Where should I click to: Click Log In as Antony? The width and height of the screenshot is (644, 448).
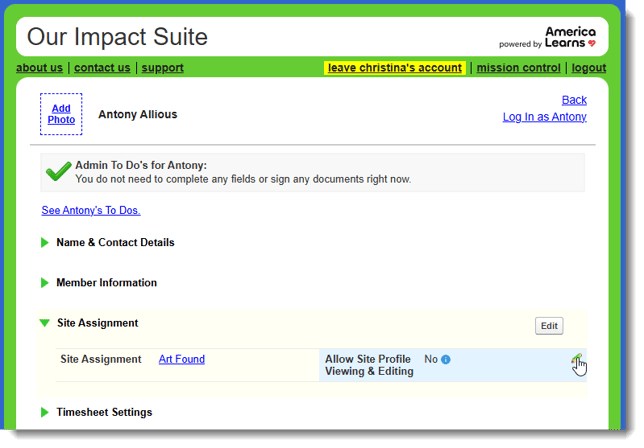pos(544,117)
